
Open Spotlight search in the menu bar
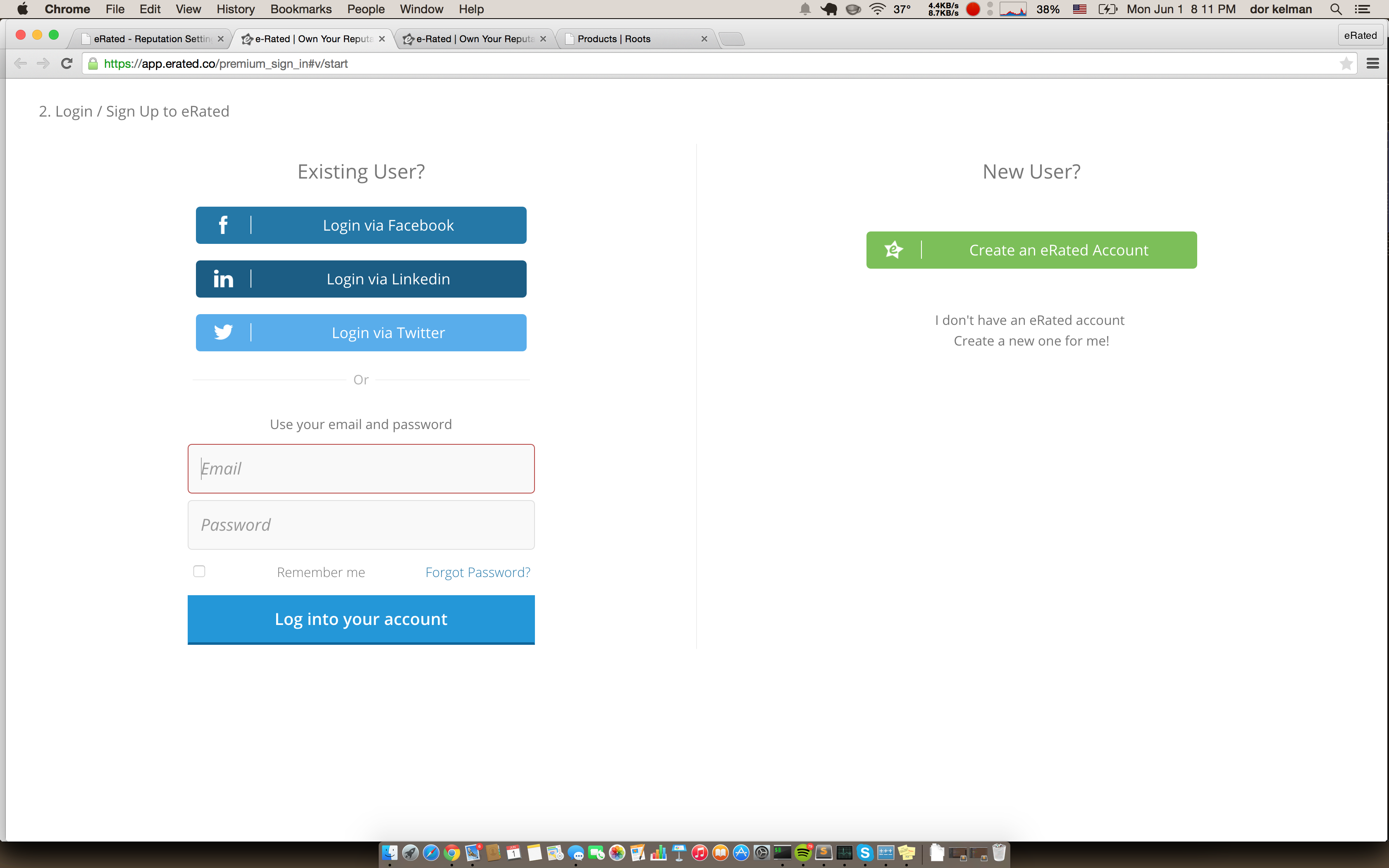tap(1336, 9)
